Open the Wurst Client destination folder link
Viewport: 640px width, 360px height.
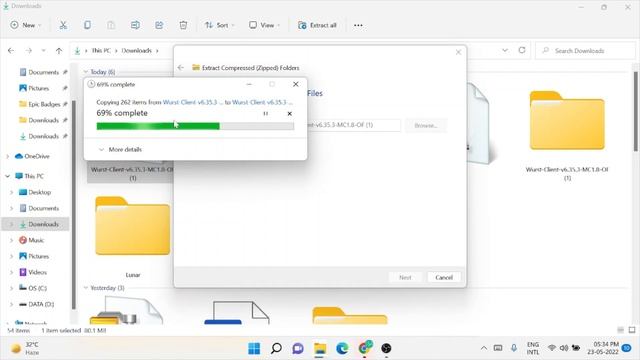tap(262, 102)
